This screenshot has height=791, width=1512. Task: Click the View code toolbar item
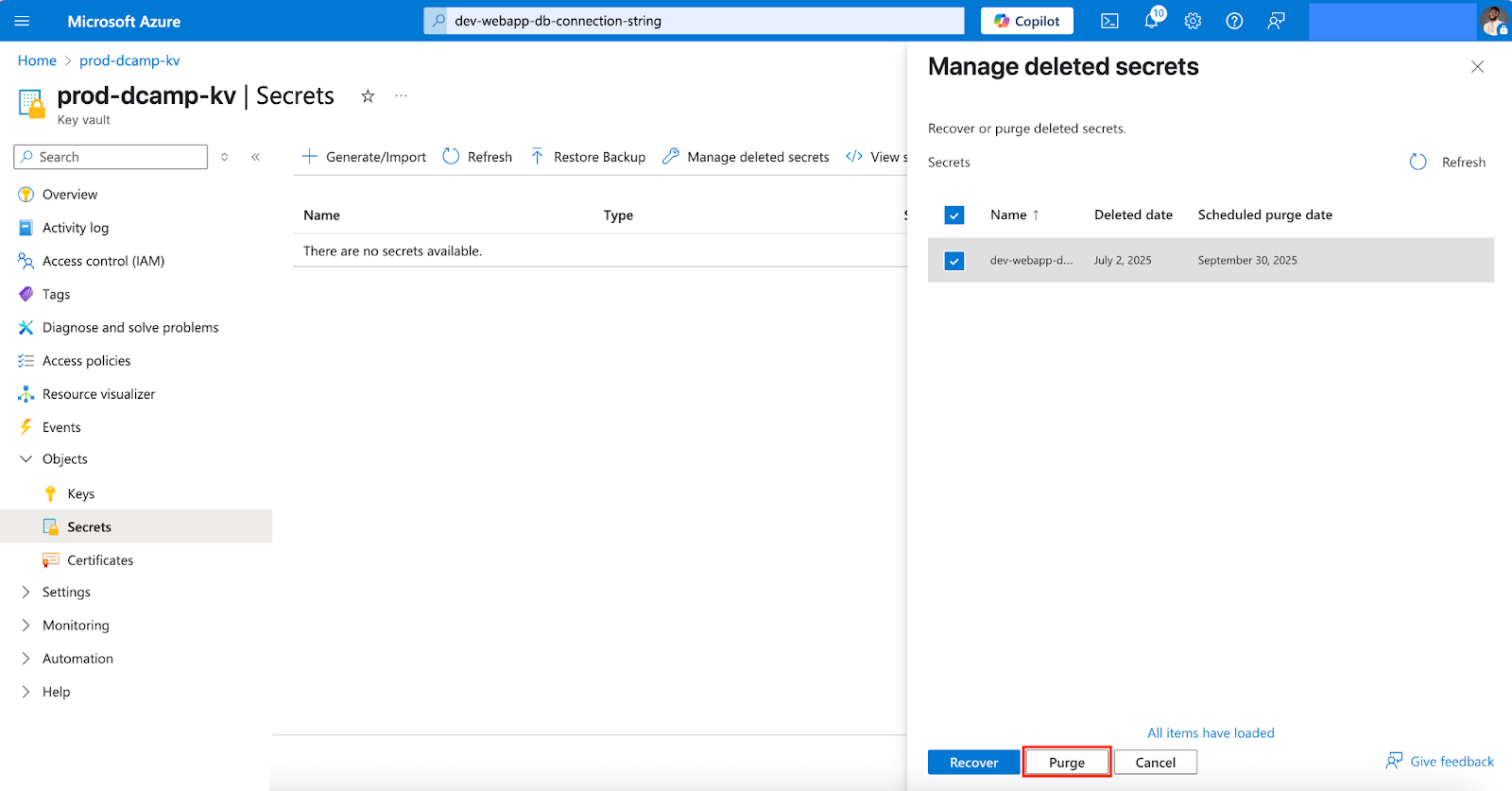click(x=876, y=157)
